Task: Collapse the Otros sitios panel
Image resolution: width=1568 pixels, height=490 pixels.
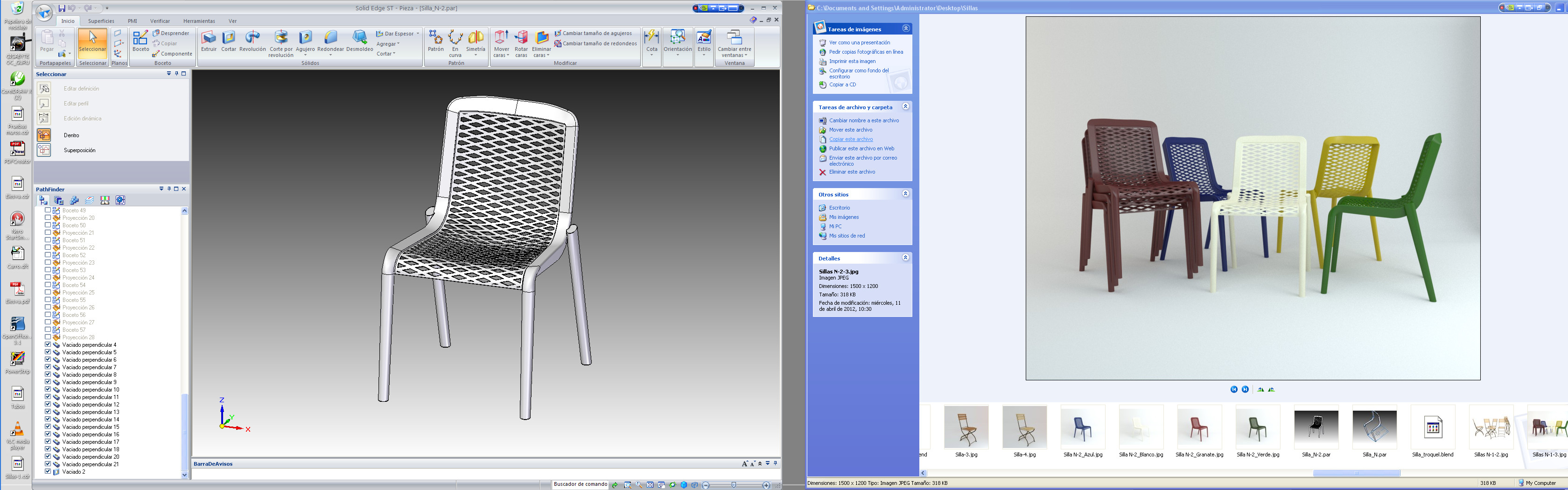Action: click(905, 194)
